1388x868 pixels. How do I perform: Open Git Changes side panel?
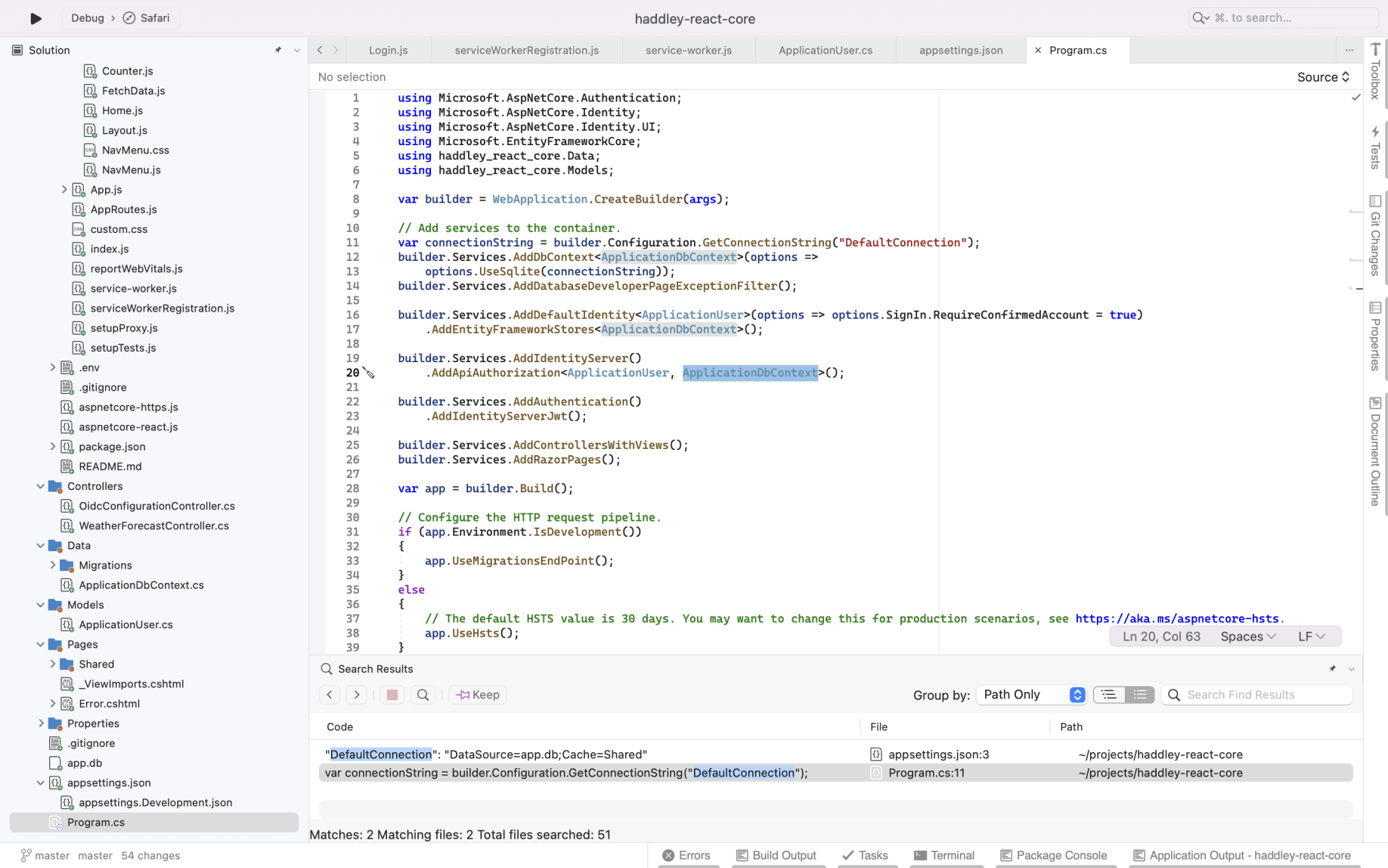coord(1375,235)
